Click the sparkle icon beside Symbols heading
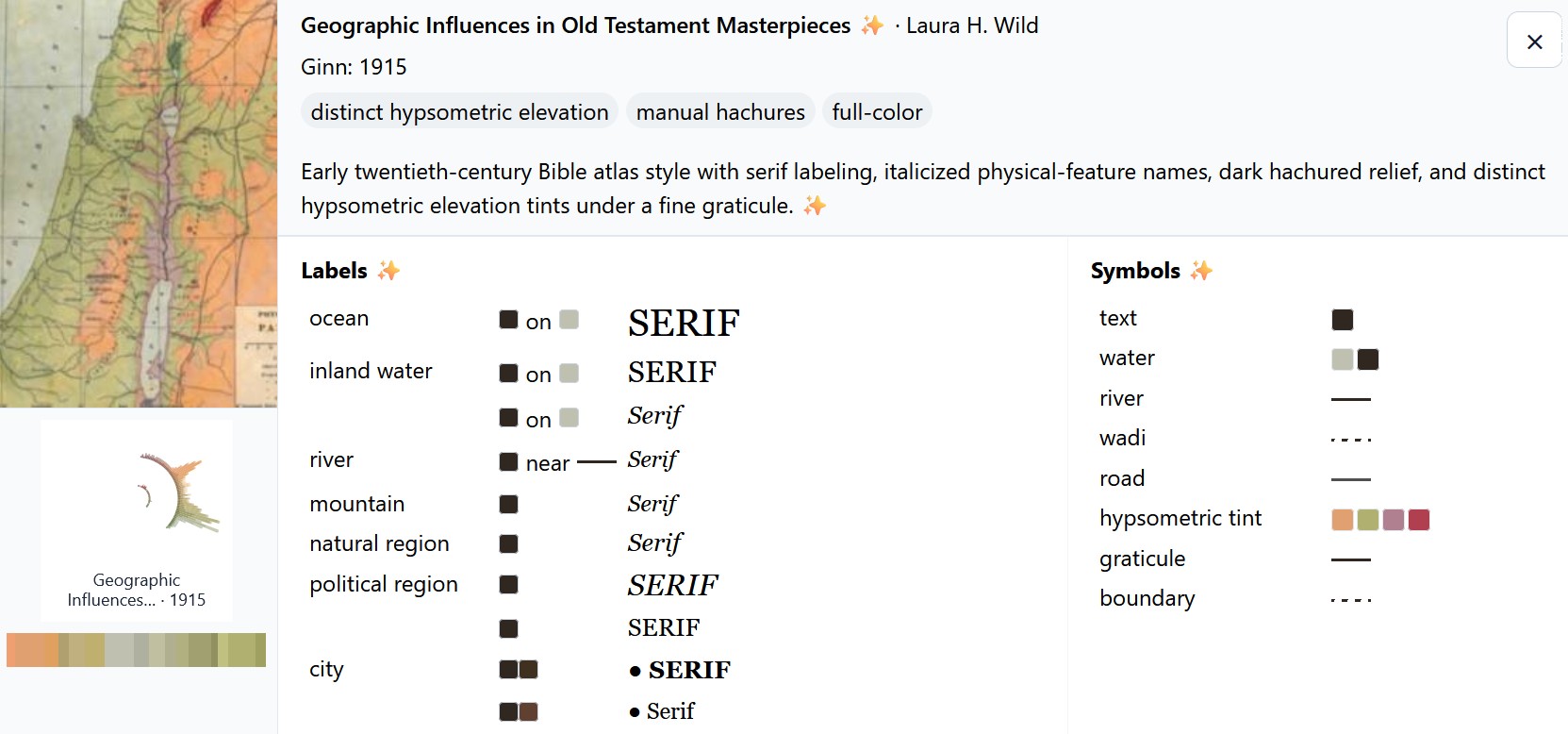Screen dimensions: 1568x734 pyautogui.click(x=1201, y=271)
